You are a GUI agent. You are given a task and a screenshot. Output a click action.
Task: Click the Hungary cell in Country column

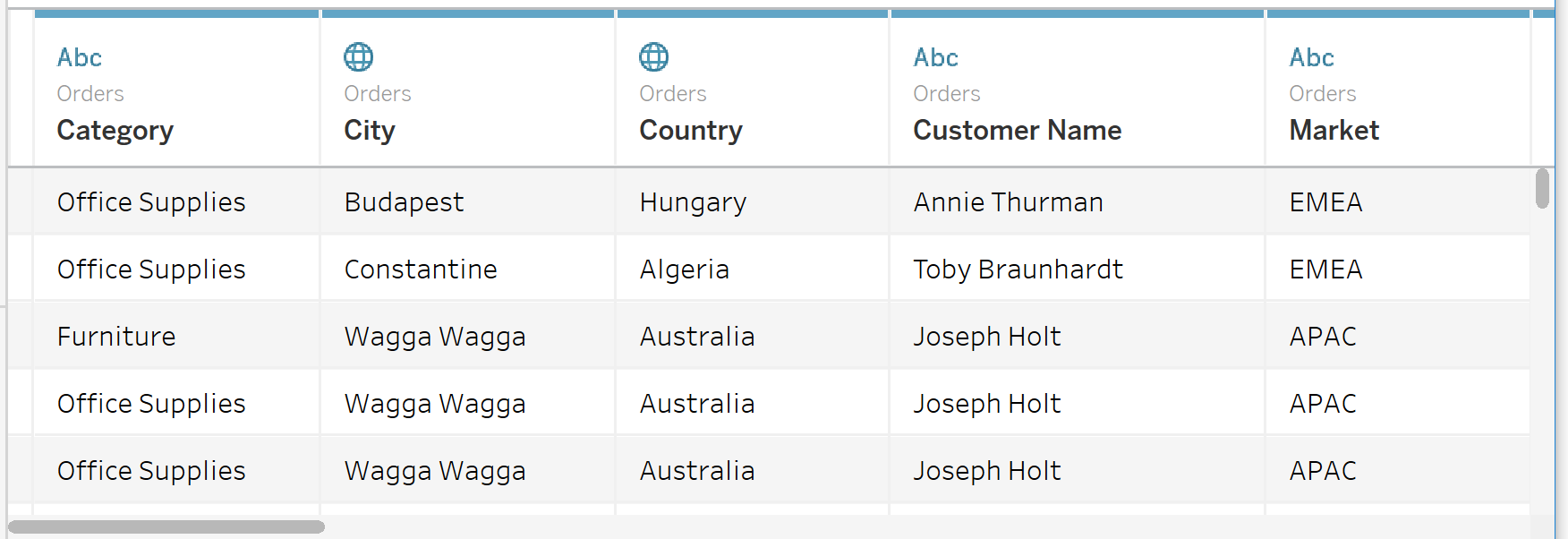pos(693,202)
